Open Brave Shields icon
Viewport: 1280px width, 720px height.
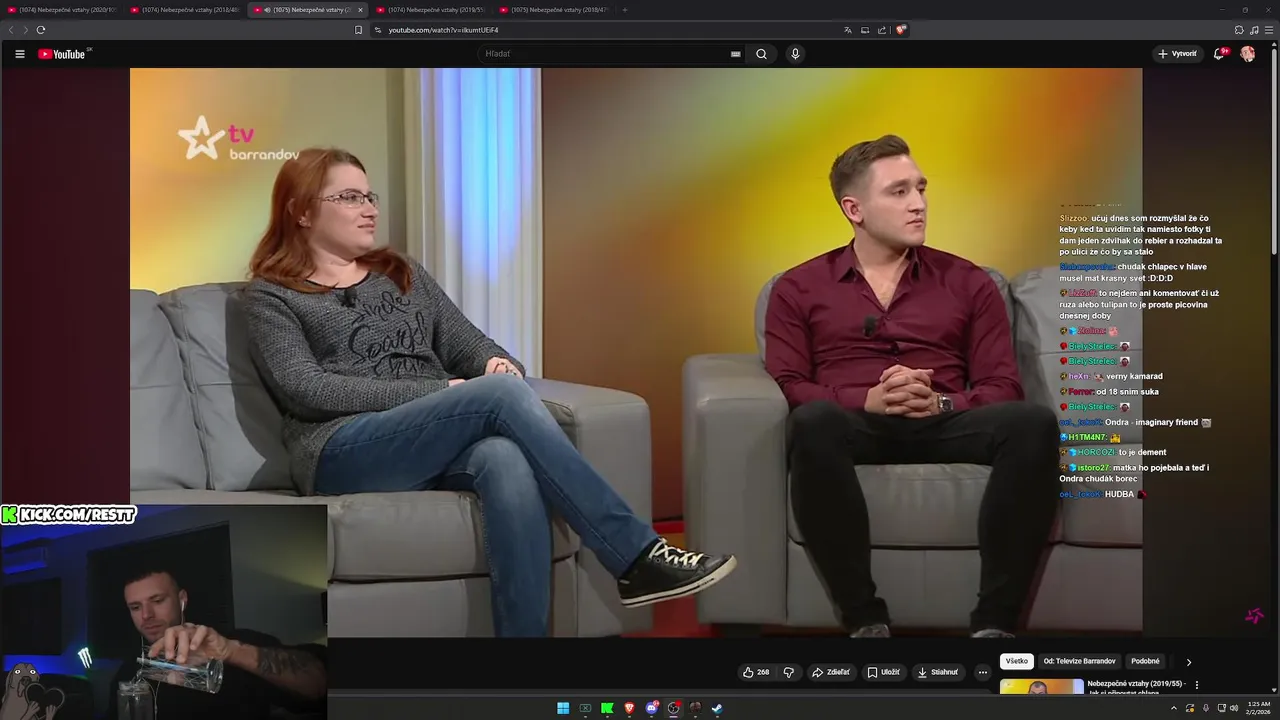click(x=901, y=30)
